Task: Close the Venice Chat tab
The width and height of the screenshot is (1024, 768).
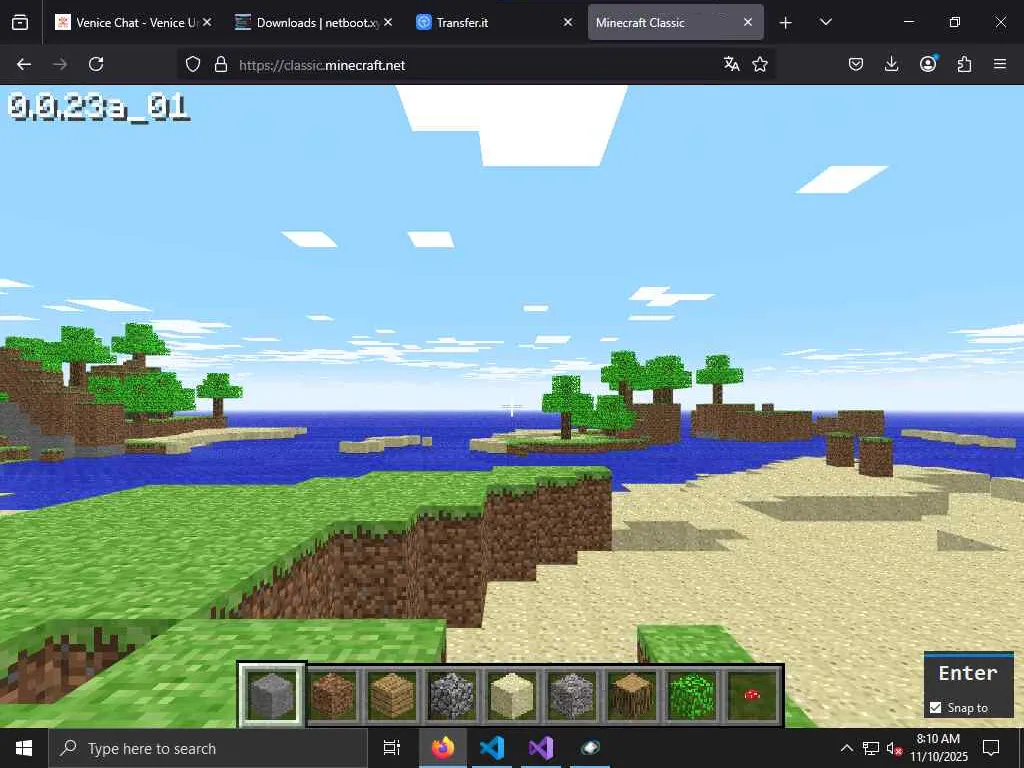Action: [x=207, y=22]
